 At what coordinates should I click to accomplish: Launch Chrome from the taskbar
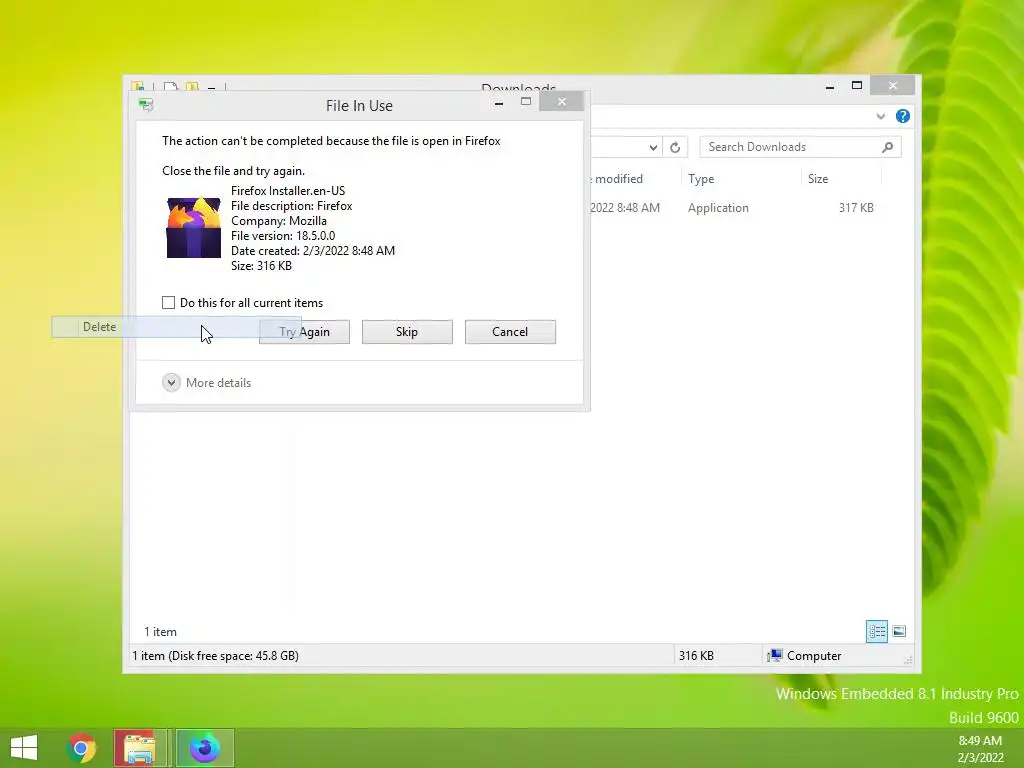pyautogui.click(x=81, y=748)
